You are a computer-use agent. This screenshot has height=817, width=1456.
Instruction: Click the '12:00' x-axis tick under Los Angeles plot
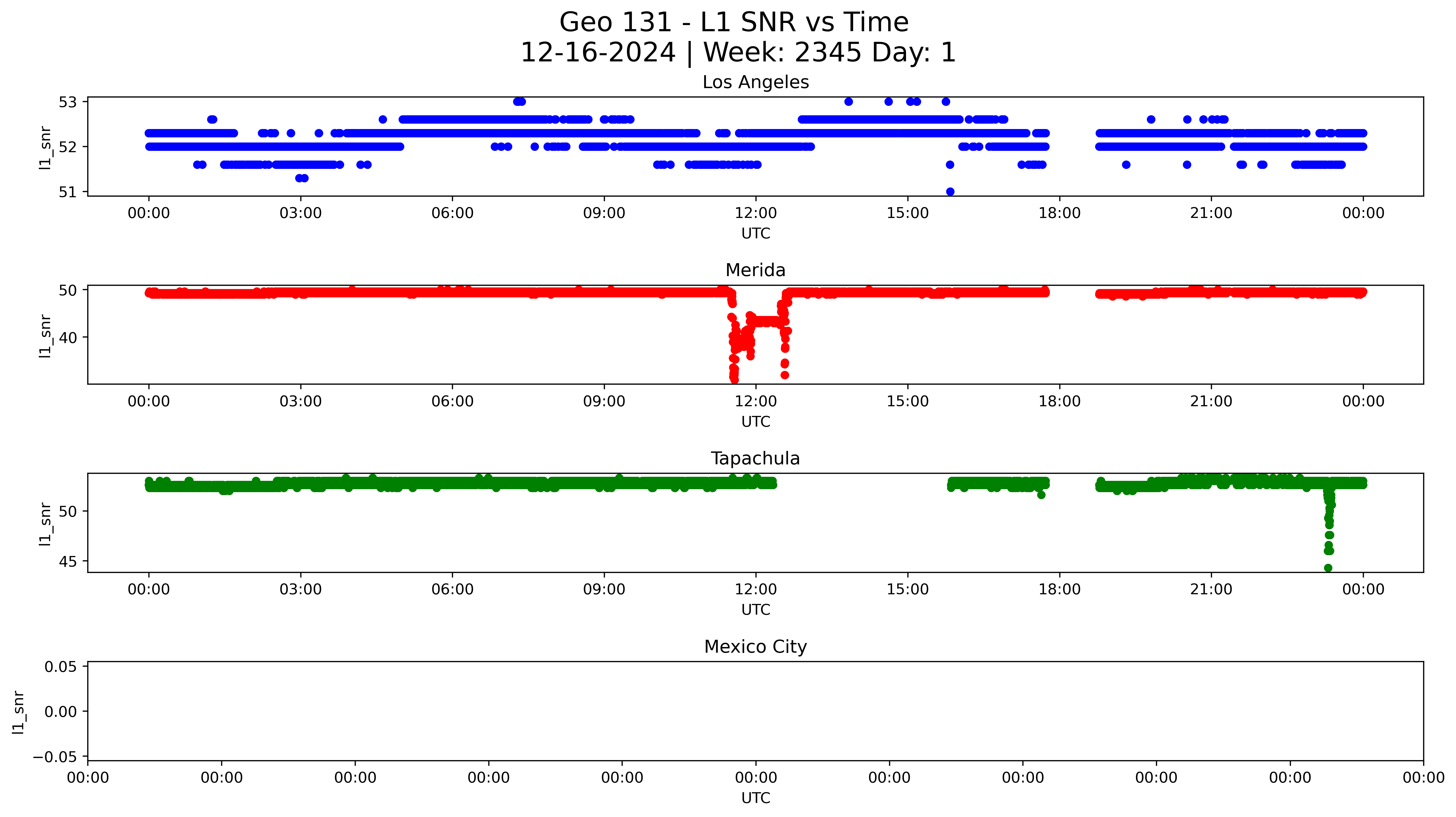756,213
